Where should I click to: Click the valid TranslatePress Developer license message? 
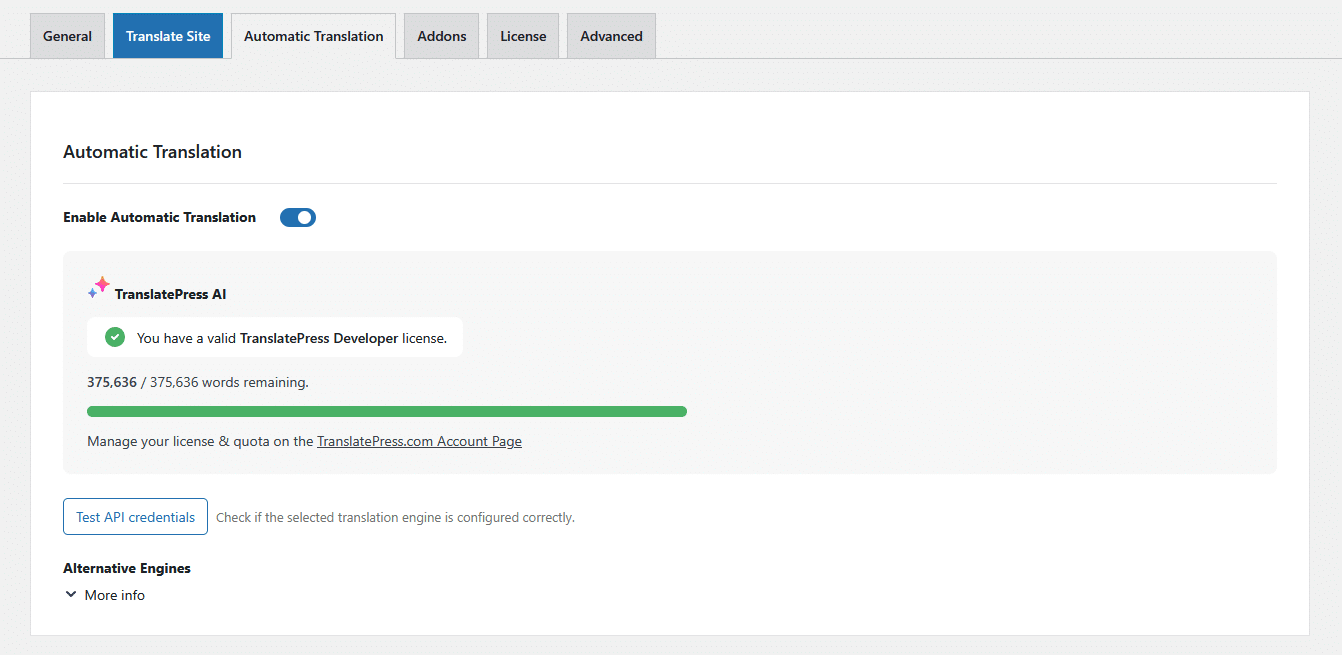coord(292,338)
